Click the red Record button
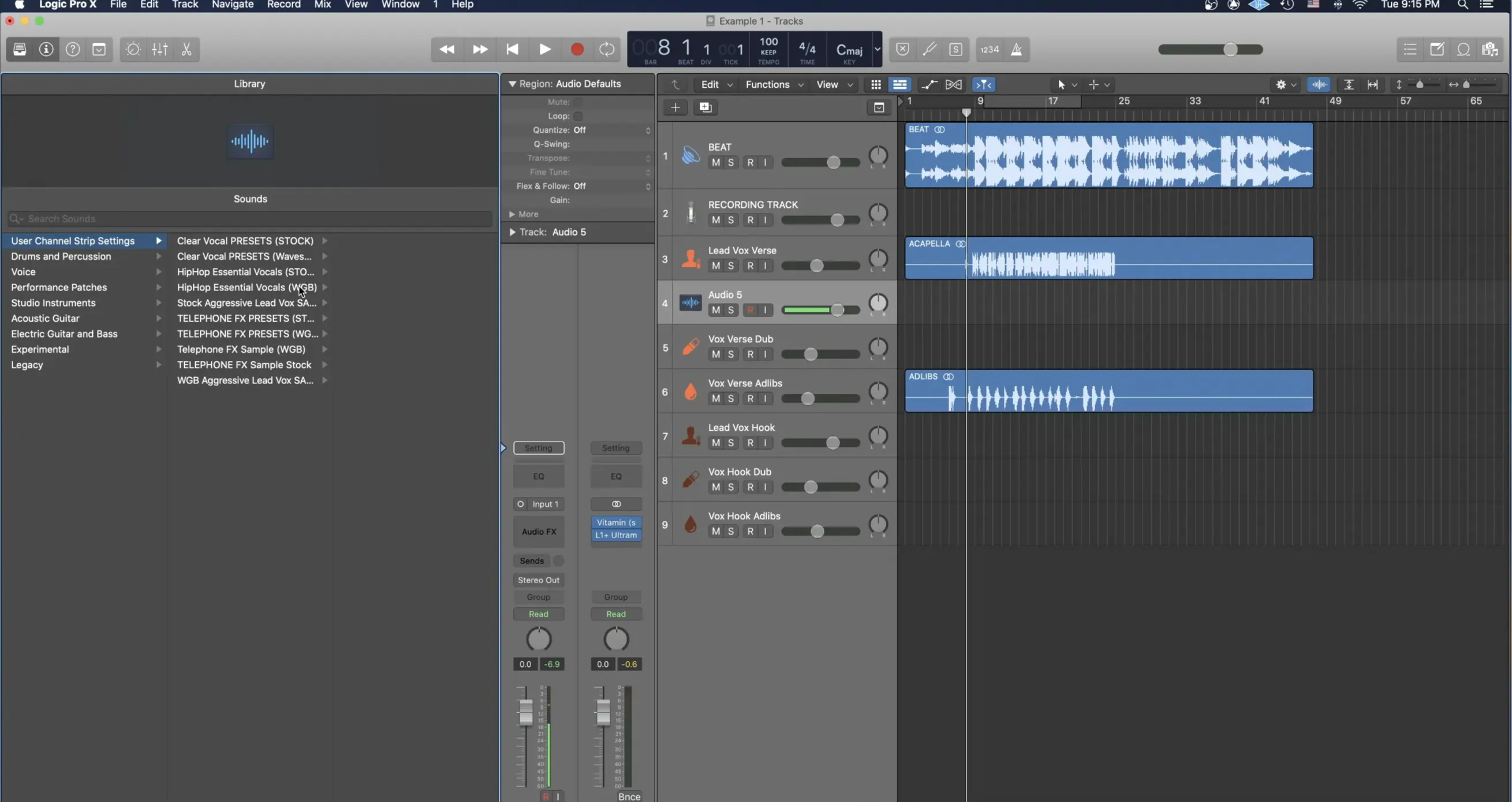 tap(577, 49)
